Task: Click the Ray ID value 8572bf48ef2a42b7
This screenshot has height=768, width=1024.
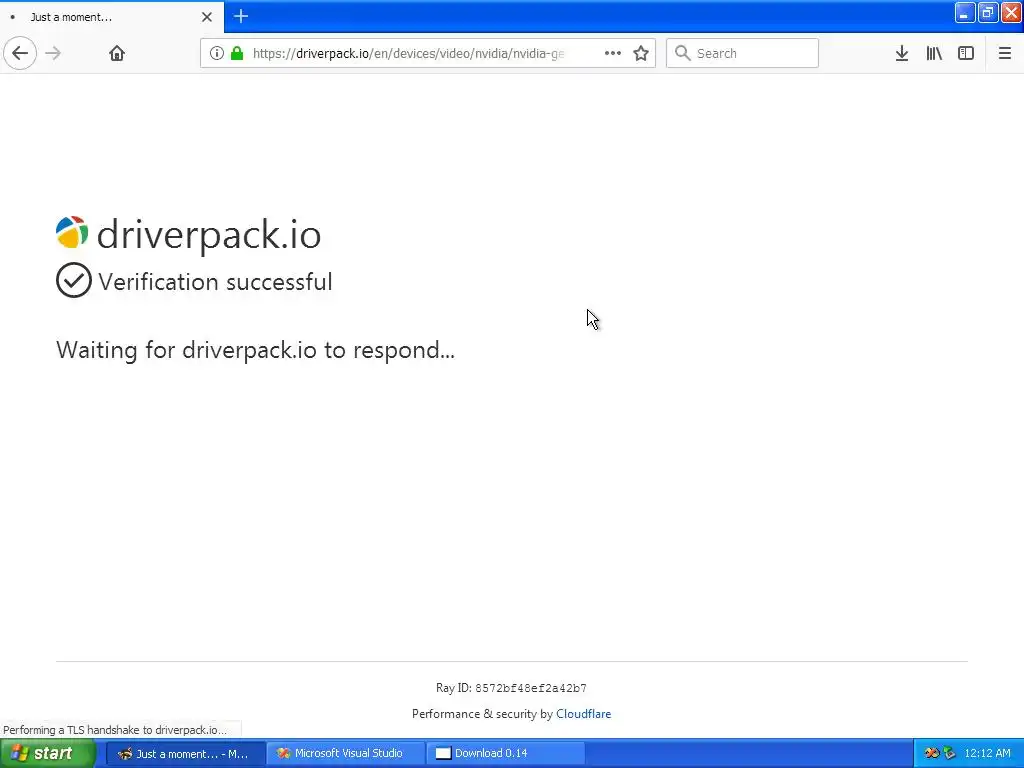Action: pos(530,688)
